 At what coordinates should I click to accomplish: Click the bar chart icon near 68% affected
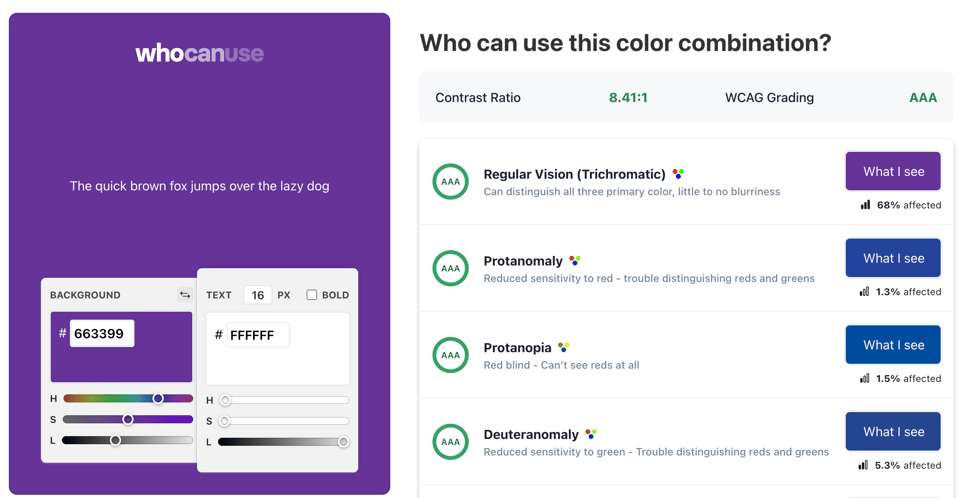click(x=865, y=205)
